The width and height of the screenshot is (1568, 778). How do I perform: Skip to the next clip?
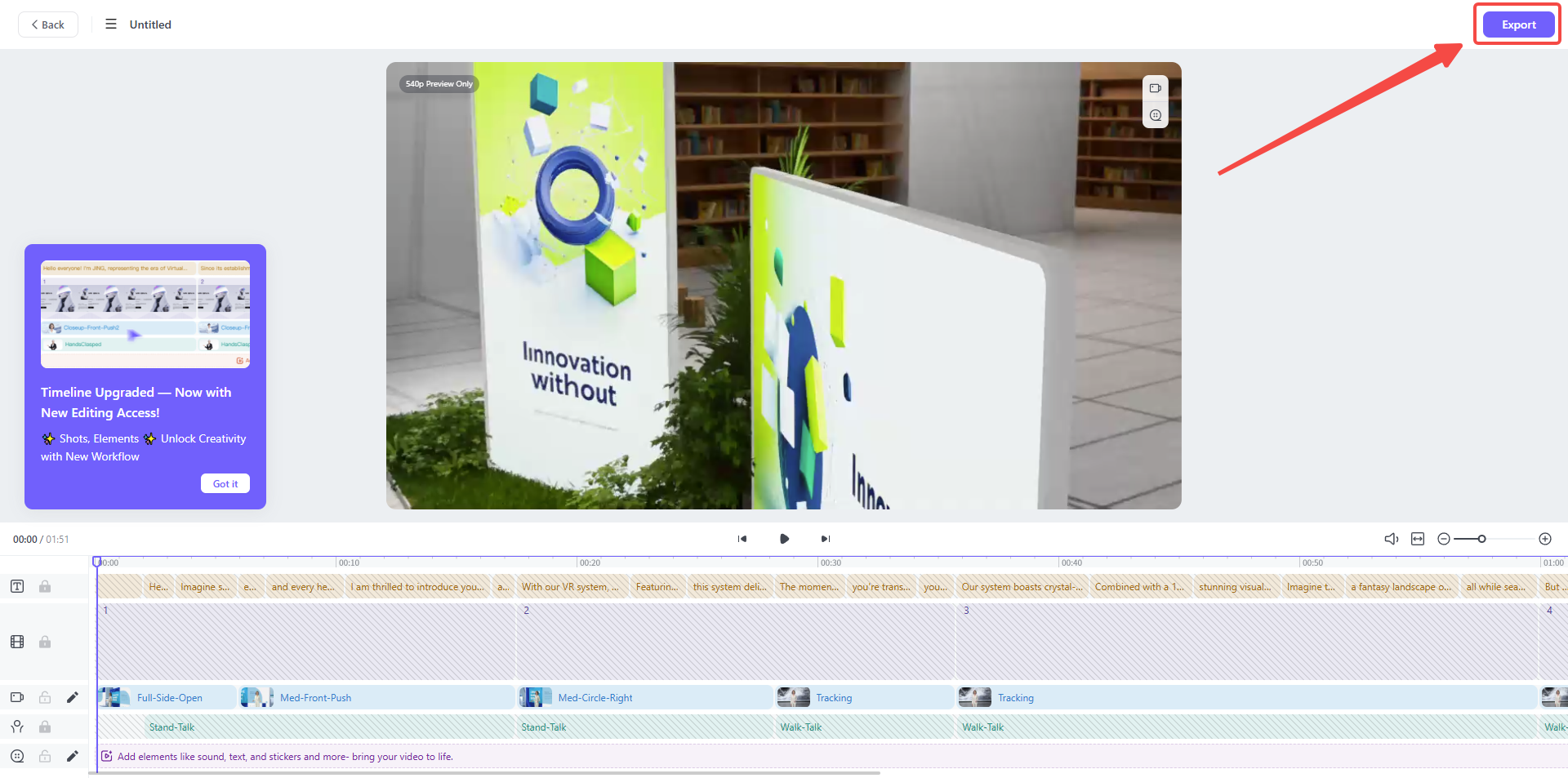click(826, 539)
